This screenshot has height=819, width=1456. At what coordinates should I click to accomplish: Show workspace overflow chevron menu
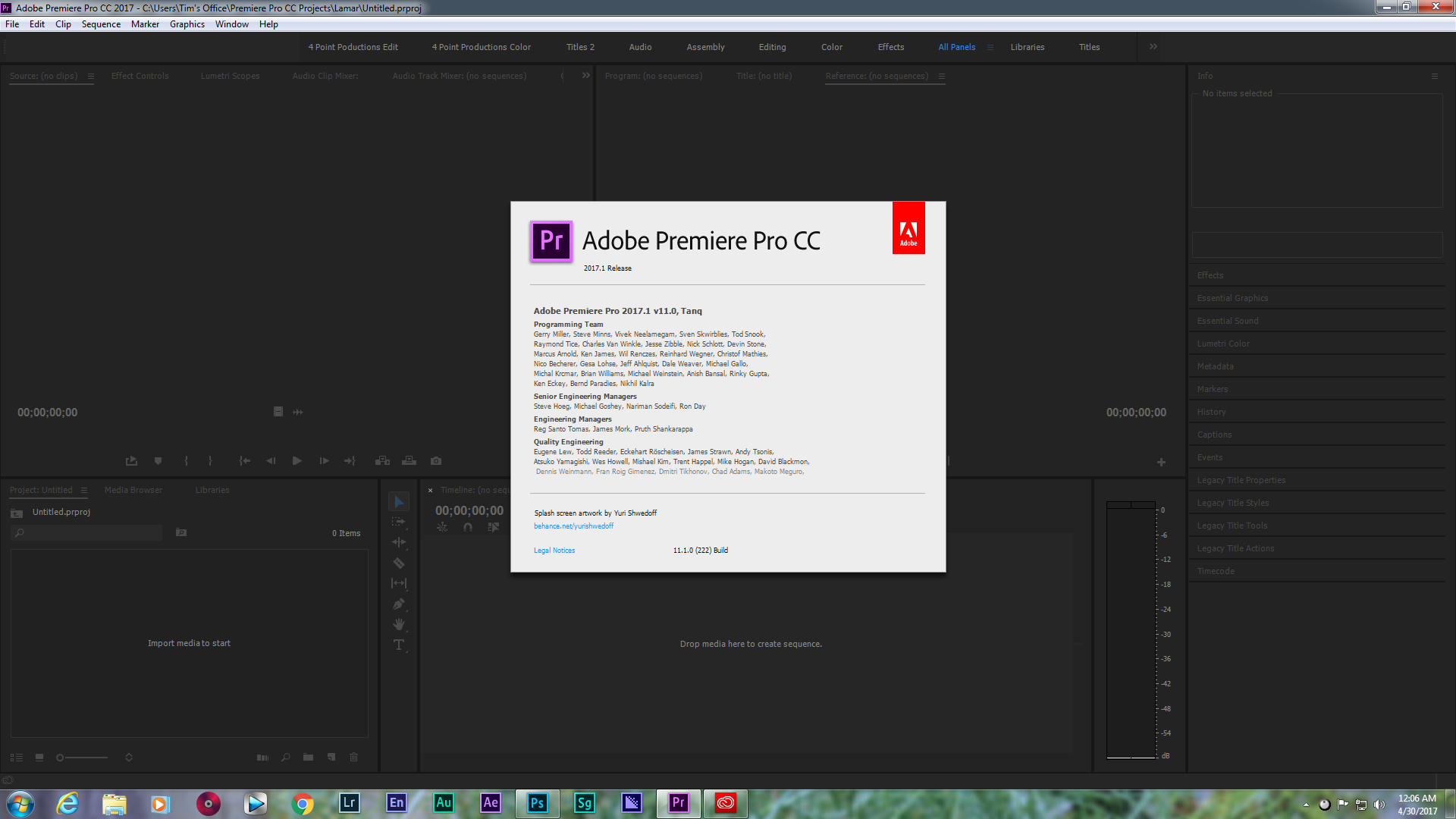pyautogui.click(x=1153, y=47)
